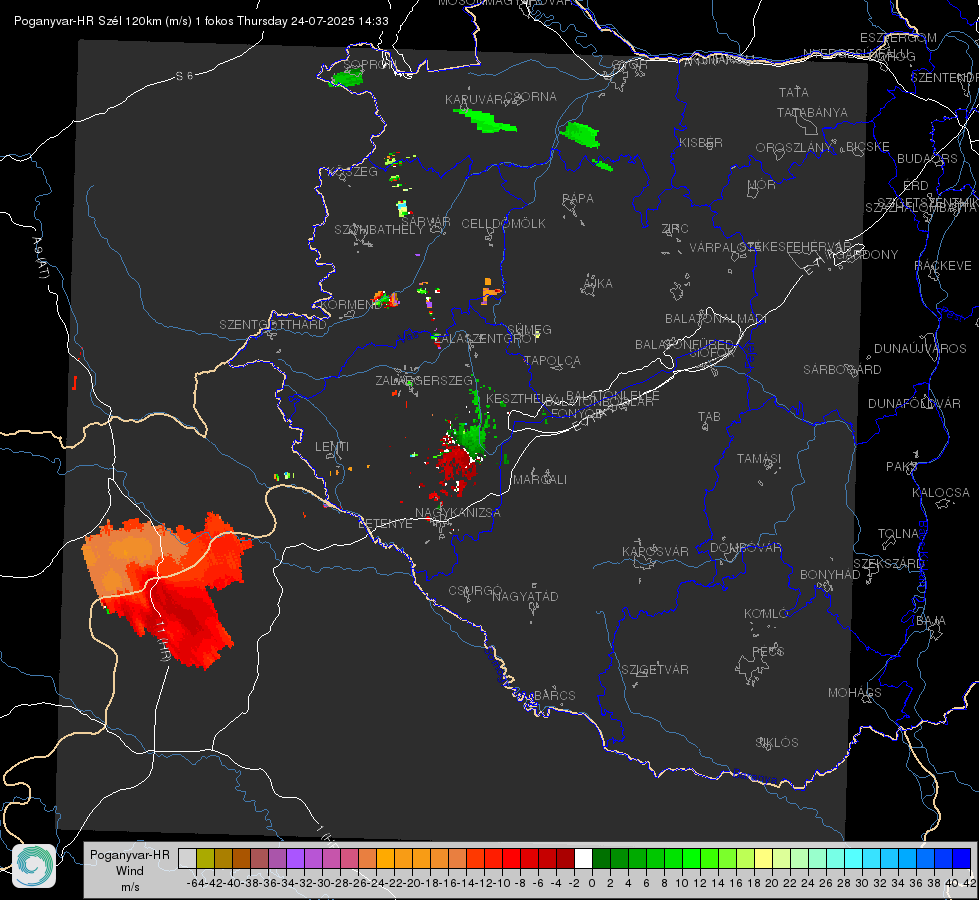Image resolution: width=979 pixels, height=900 pixels.
Task: Click the LENTI city label
Action: point(332,447)
